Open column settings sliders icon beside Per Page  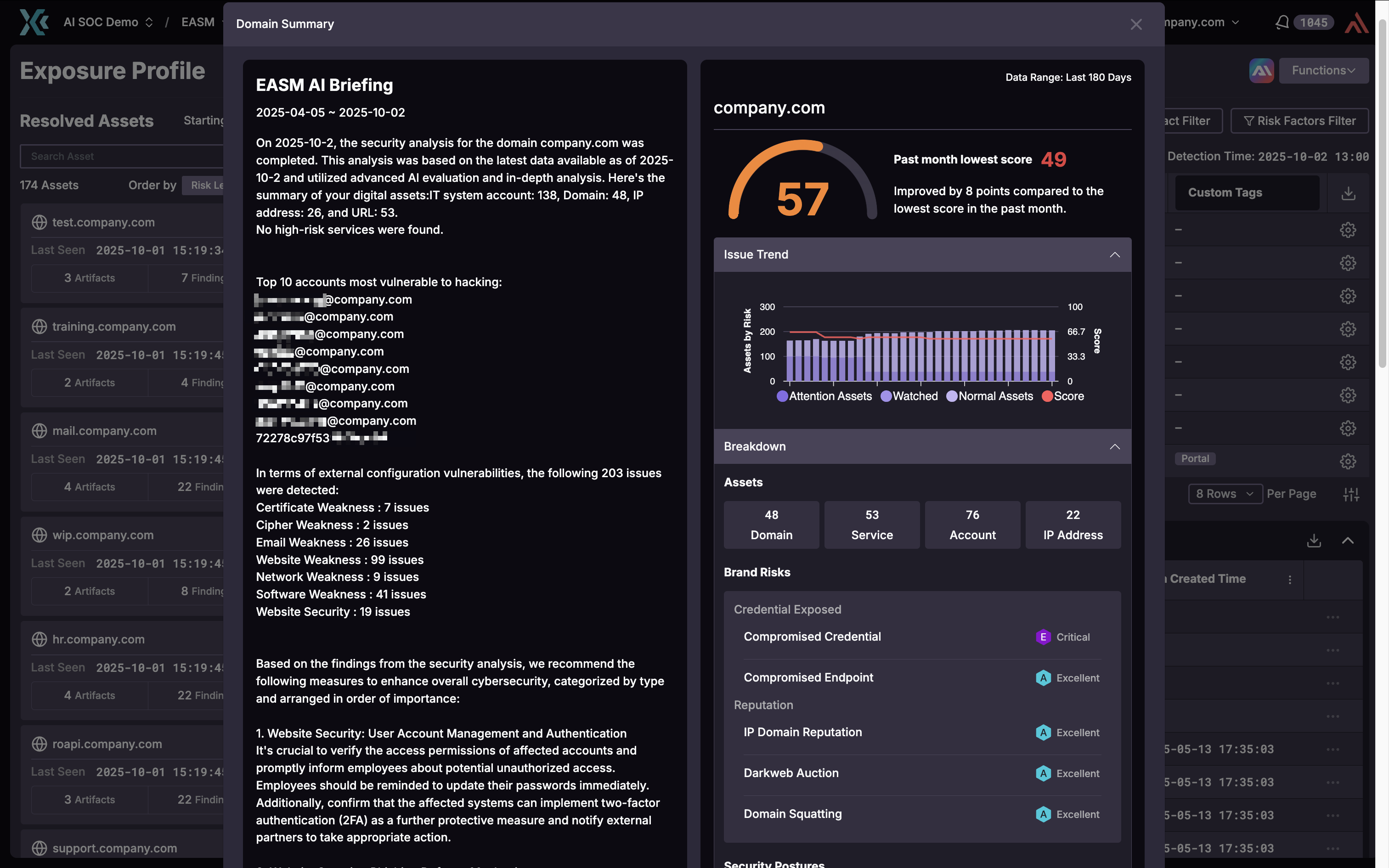point(1352,494)
